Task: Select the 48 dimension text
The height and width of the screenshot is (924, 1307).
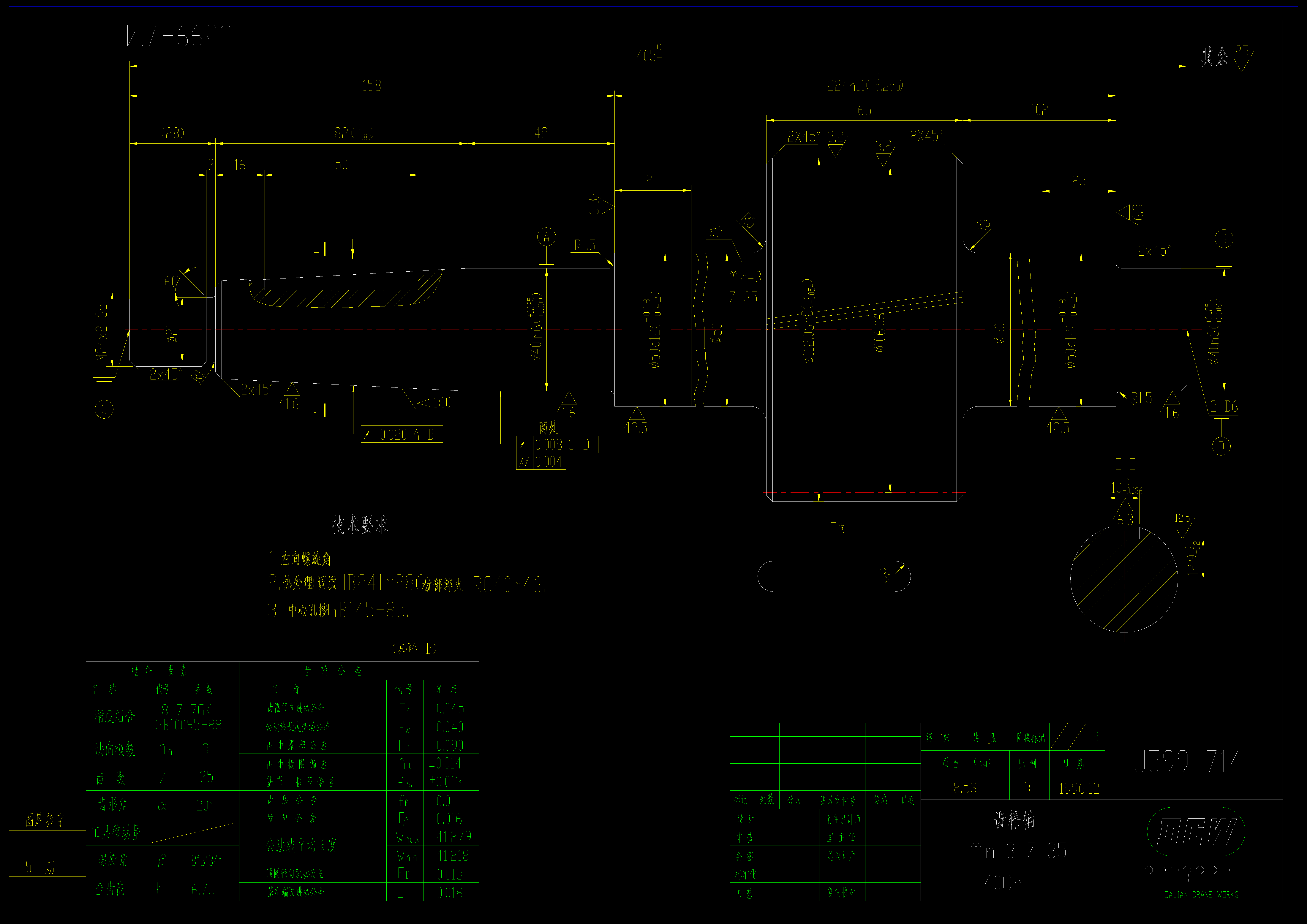Action: click(x=541, y=133)
